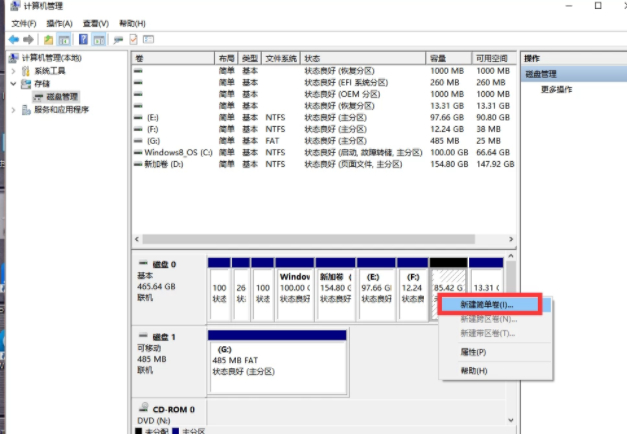Image resolution: width=627 pixels, height=434 pixels.
Task: Click the list view settings toolbar icon
Action: (148, 40)
